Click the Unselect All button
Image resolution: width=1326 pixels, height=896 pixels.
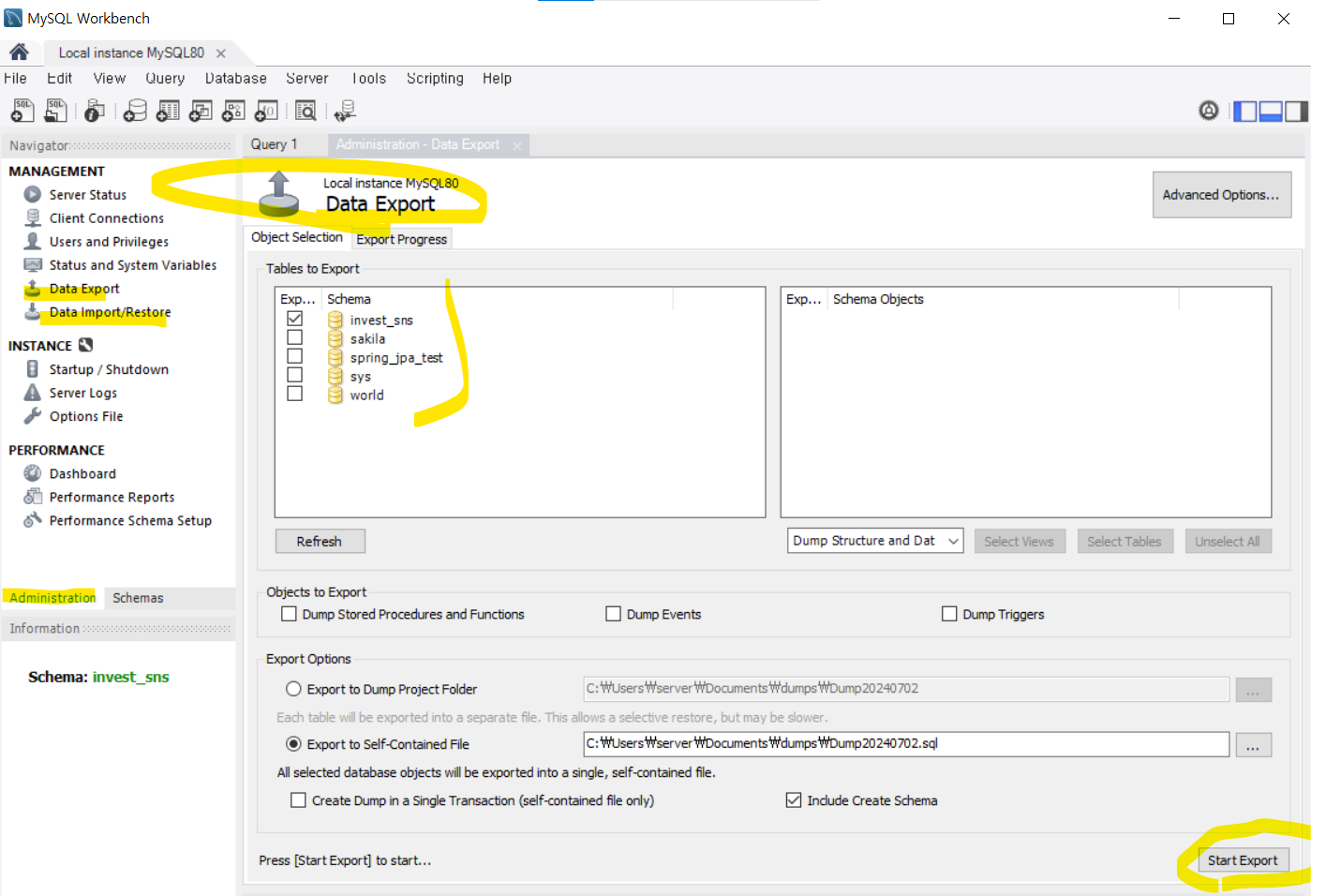pyautogui.click(x=1228, y=542)
